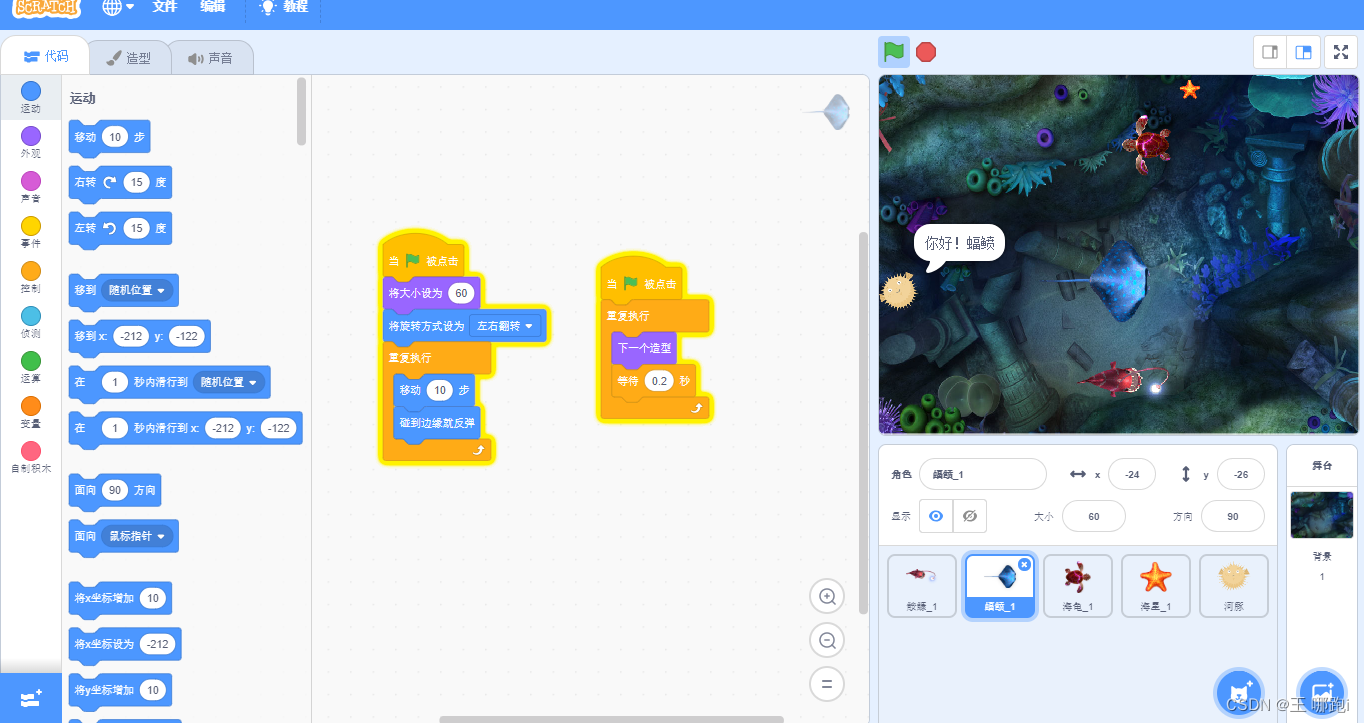
Task: Open 随机位置 dropdown in glide block
Action: click(x=229, y=382)
